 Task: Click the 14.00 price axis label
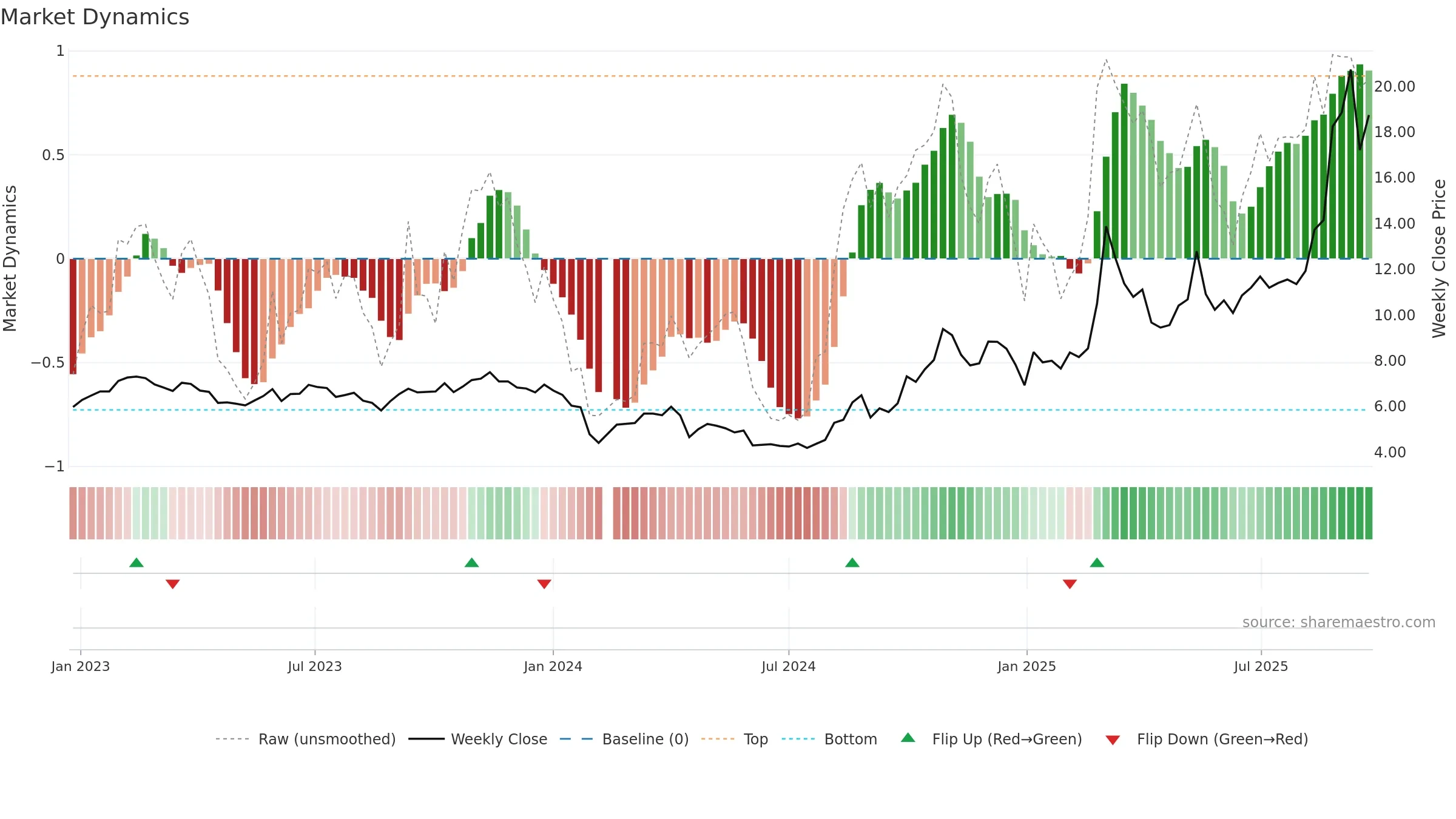[1395, 224]
